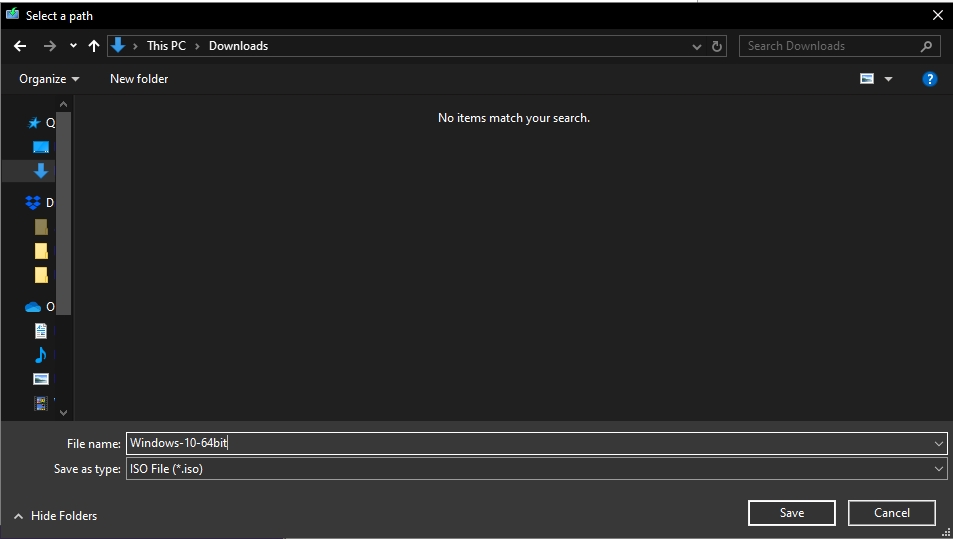953x539 pixels.
Task: Select OneDrive cloud in sidebar
Action: click(x=33, y=307)
